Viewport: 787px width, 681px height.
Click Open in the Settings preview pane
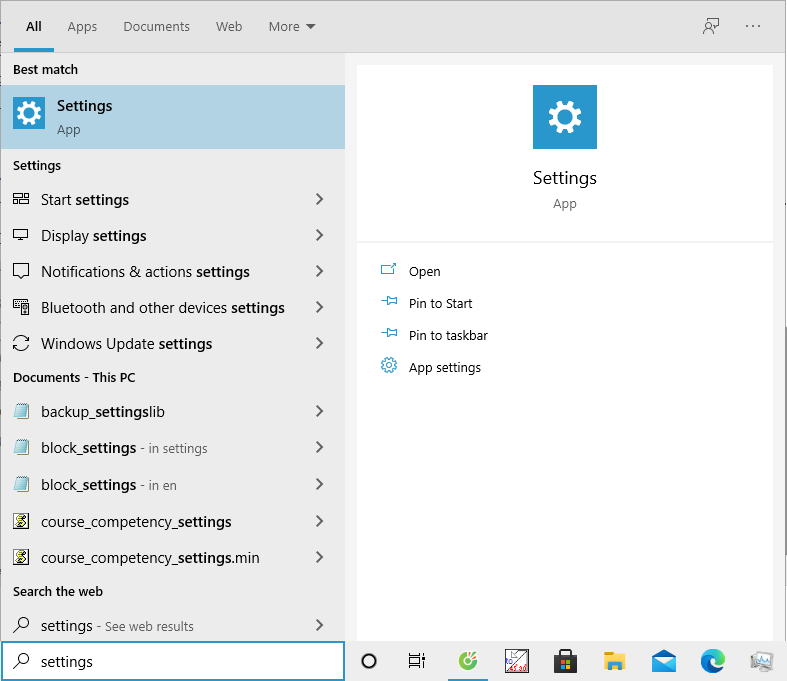tap(424, 271)
